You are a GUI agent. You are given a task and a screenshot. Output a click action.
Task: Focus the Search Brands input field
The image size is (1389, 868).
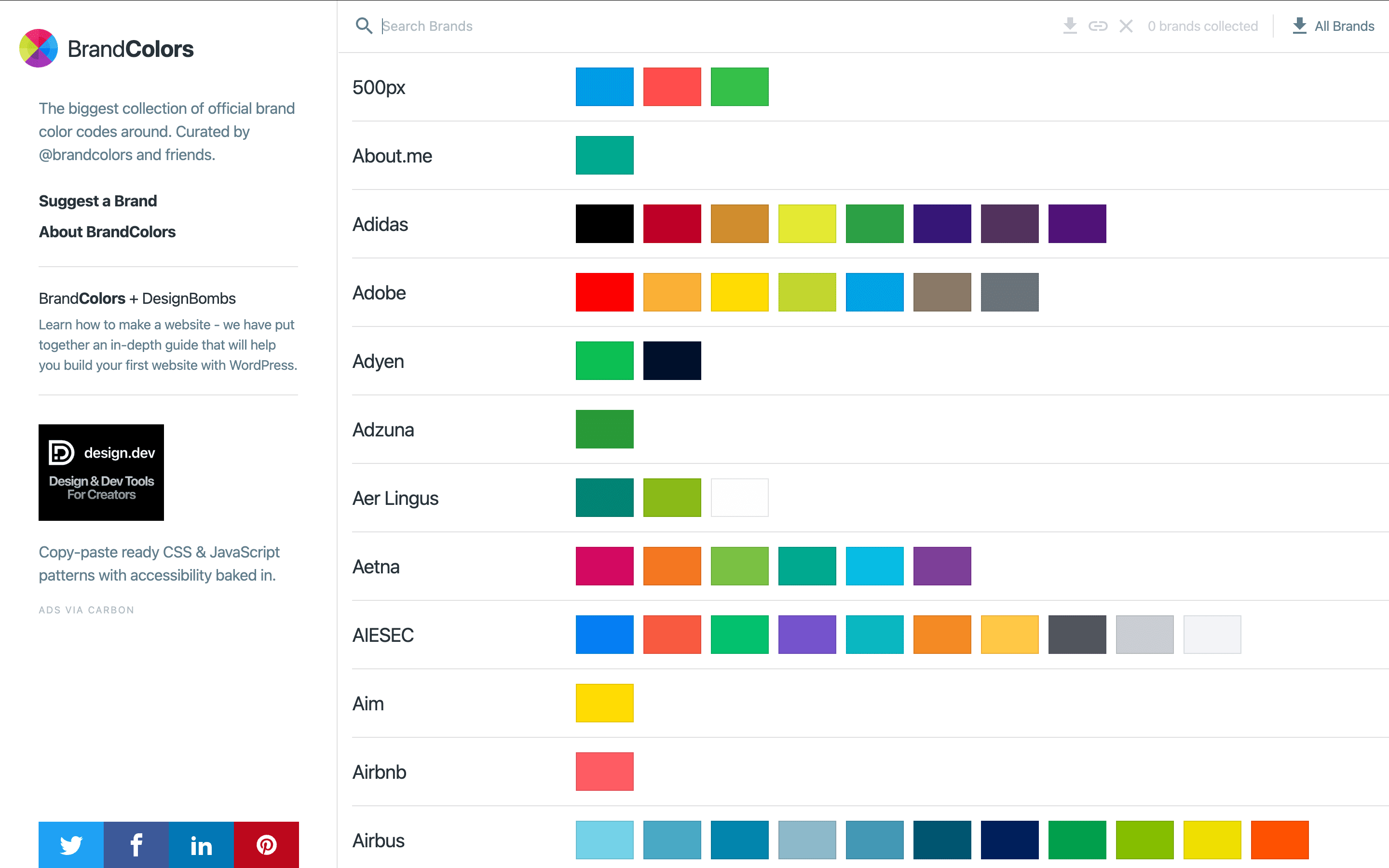coord(712,26)
